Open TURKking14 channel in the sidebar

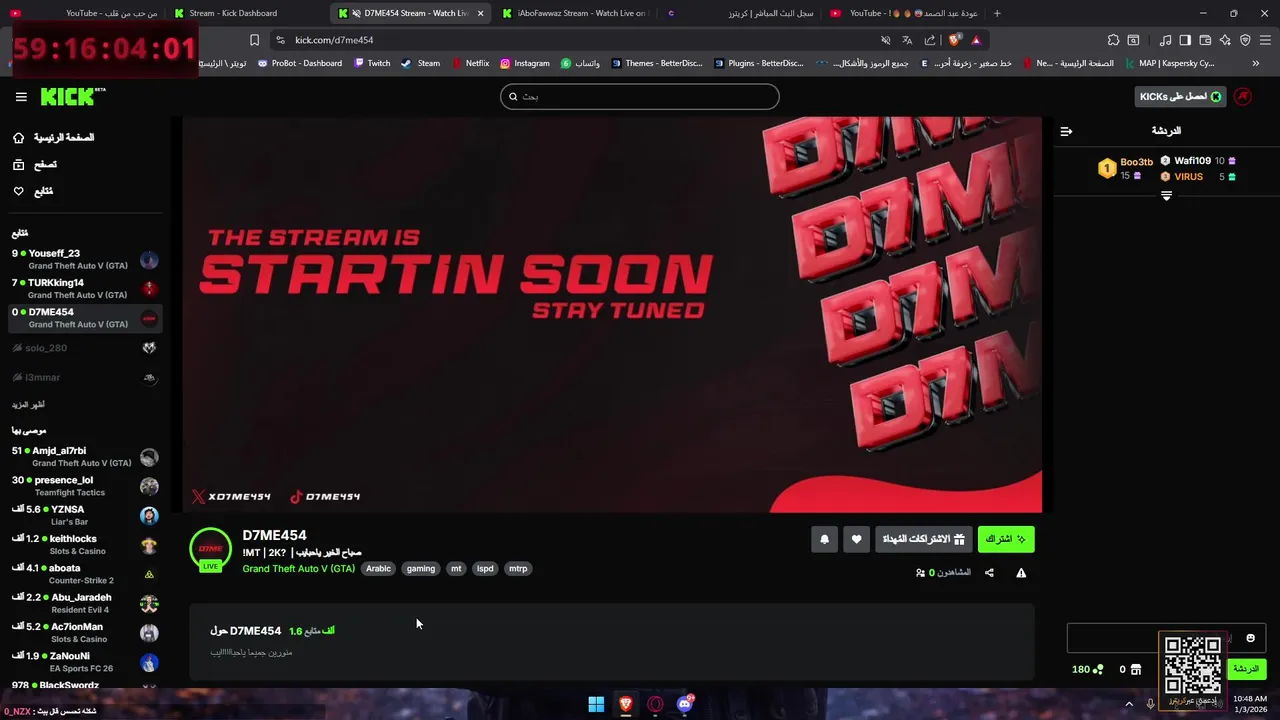click(85, 289)
